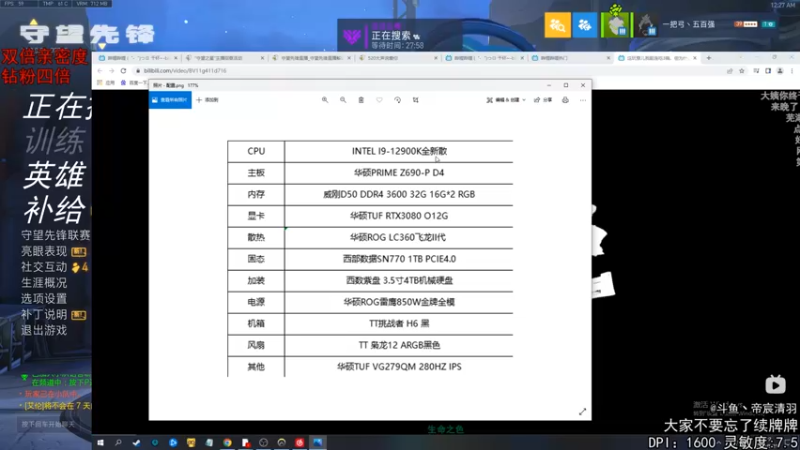The width and height of the screenshot is (800, 450).
Task: Click 添加到 in the Photos toolbar
Action: pyautogui.click(x=208, y=100)
